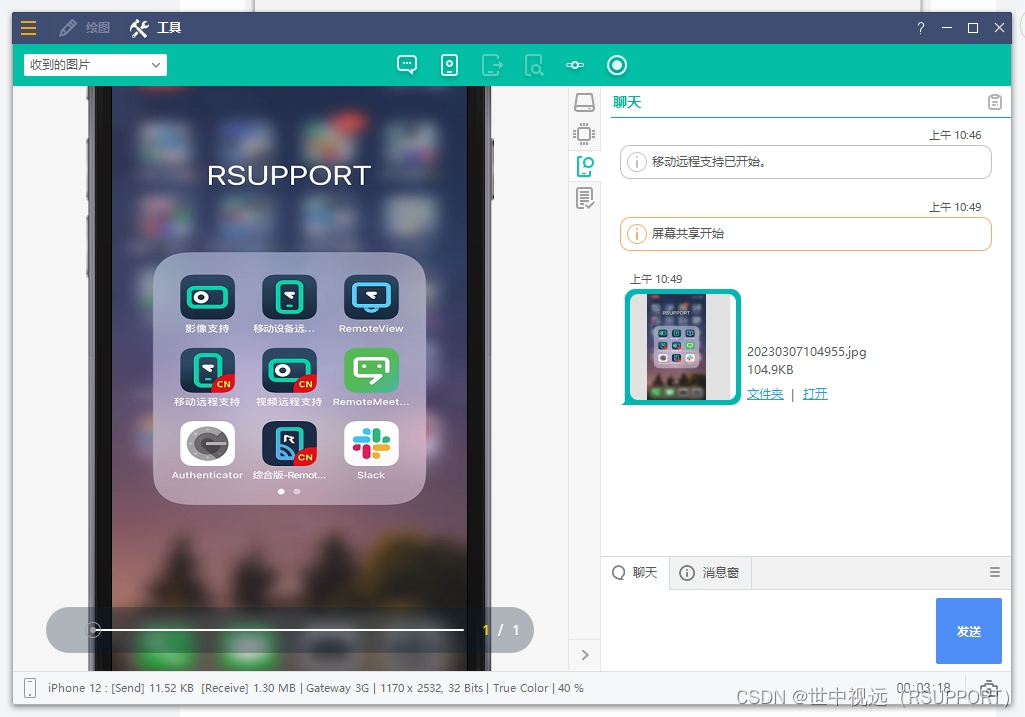Click the iPhone 12 status bar label
The image size is (1025, 717).
tap(75, 688)
